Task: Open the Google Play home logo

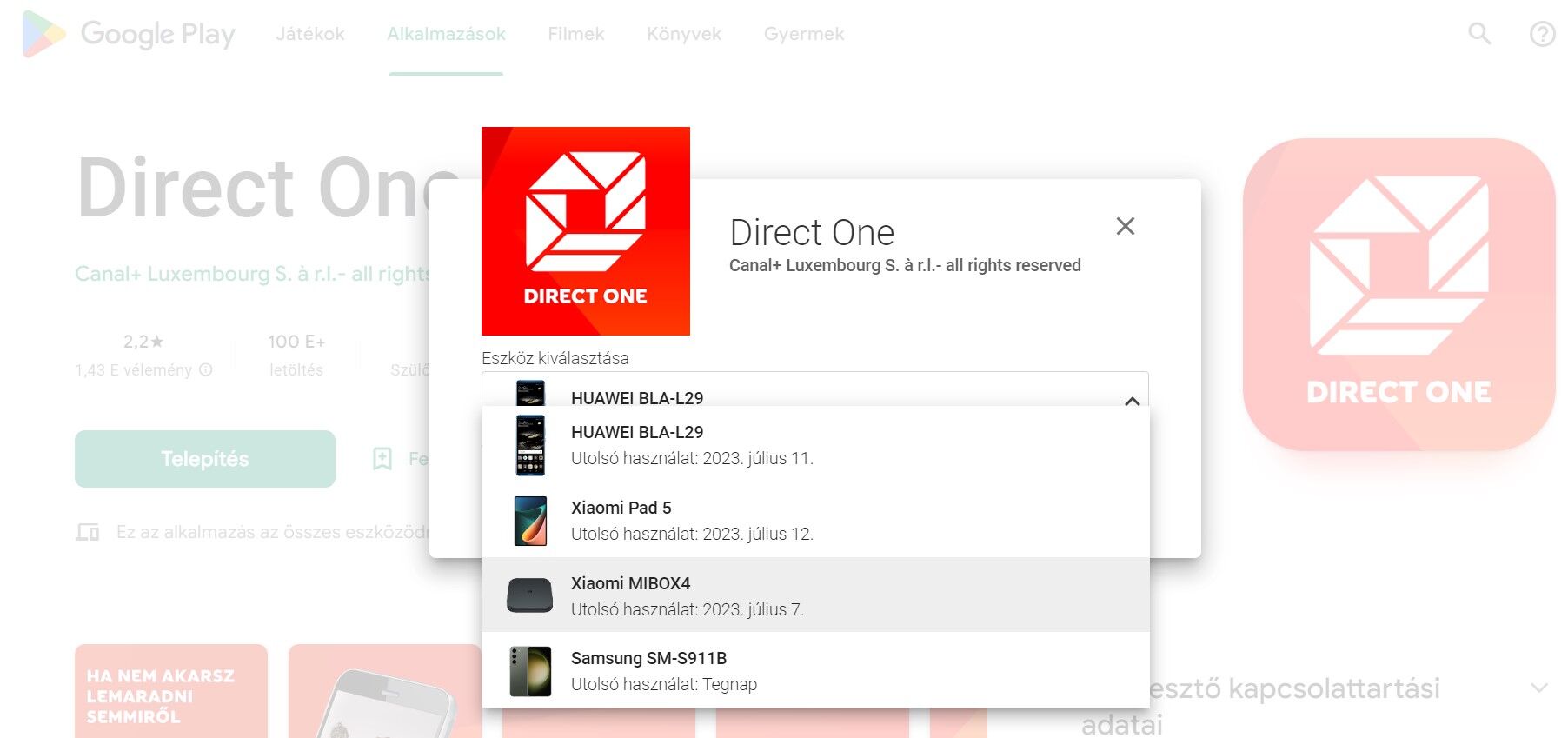Action: click(130, 34)
